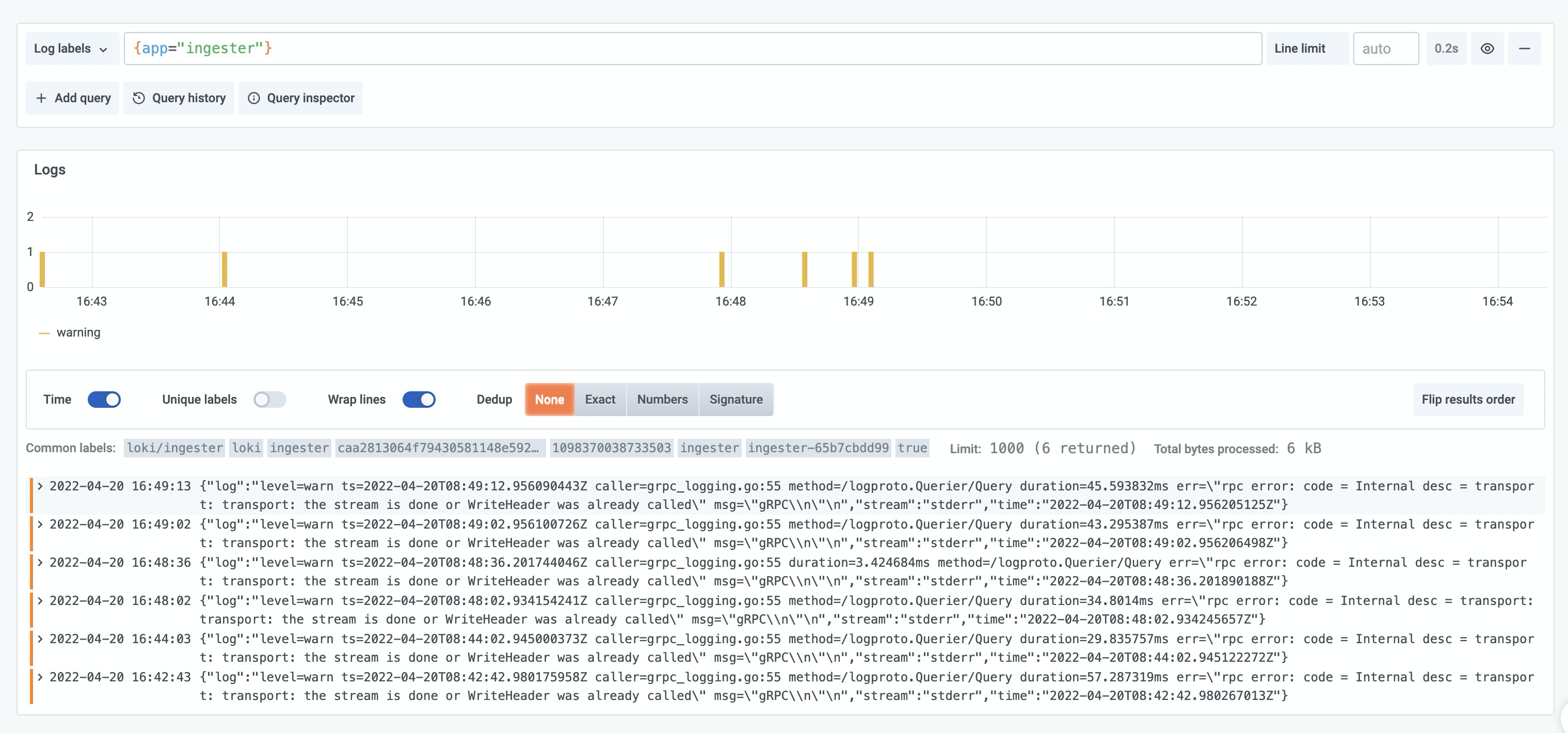Turn off the Wrap lines switch
This screenshot has width=1568, height=733.
click(420, 400)
